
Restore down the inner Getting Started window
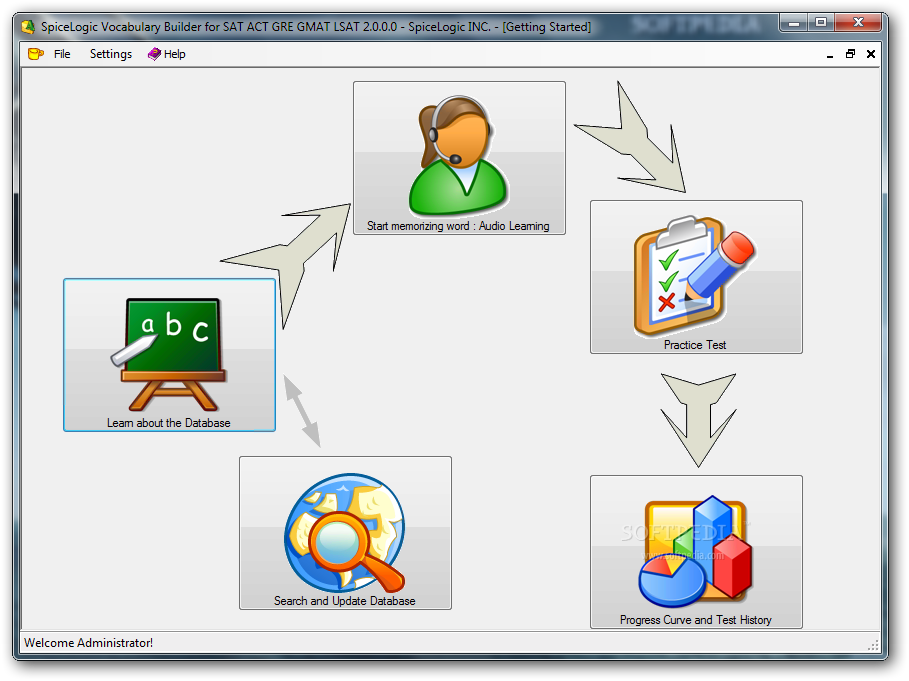(850, 54)
